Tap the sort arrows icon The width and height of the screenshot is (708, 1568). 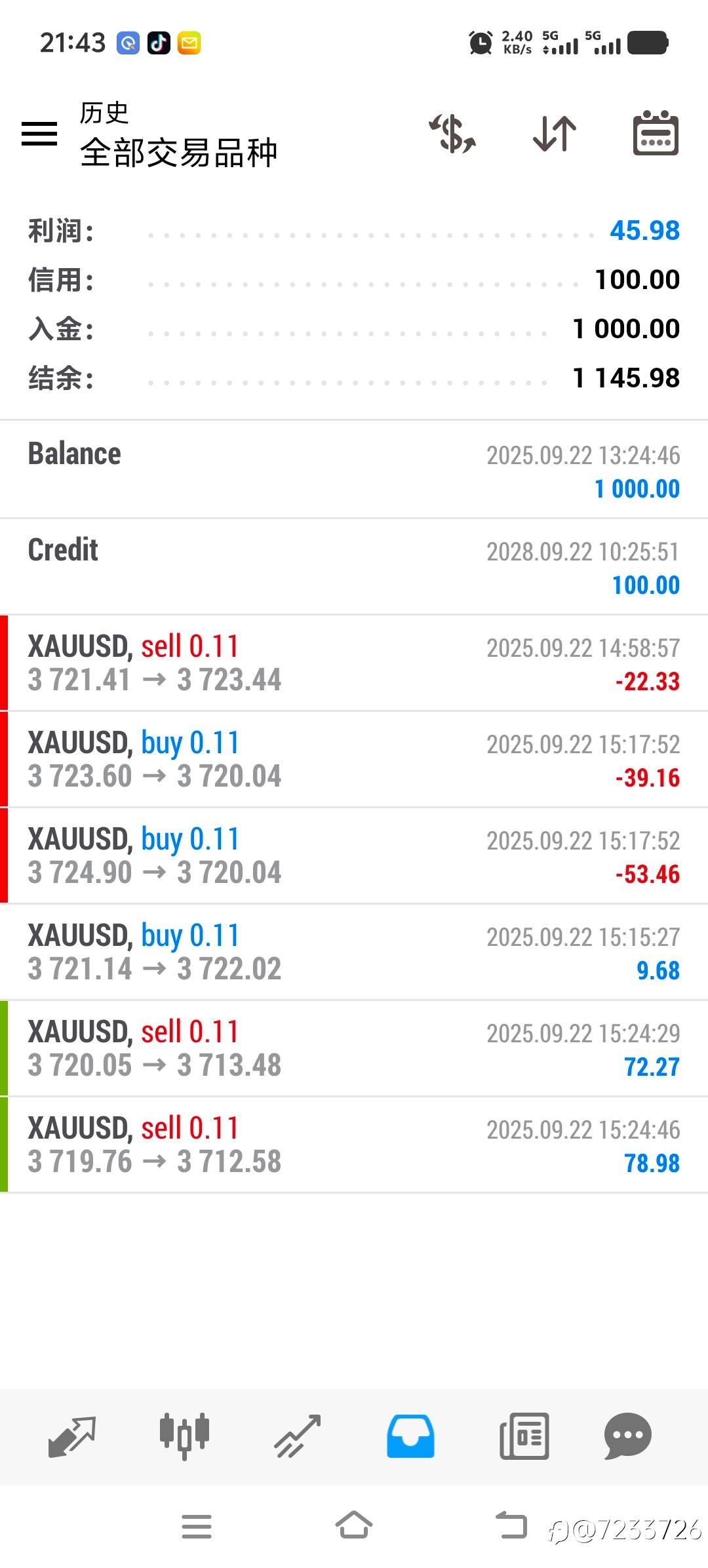[555, 134]
